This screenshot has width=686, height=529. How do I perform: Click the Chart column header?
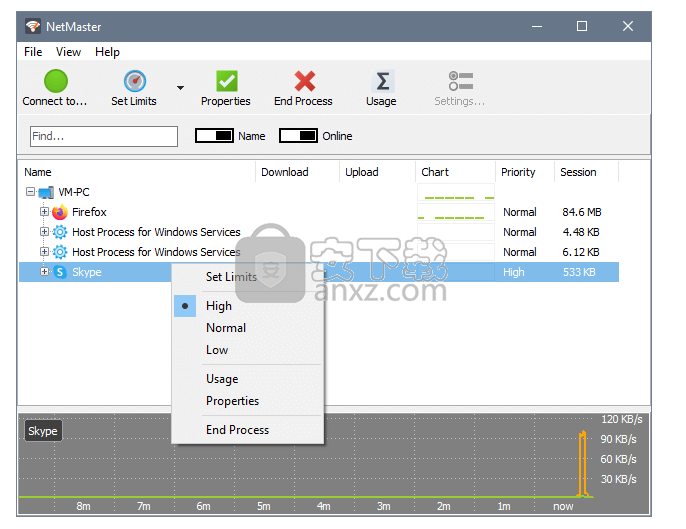435,172
